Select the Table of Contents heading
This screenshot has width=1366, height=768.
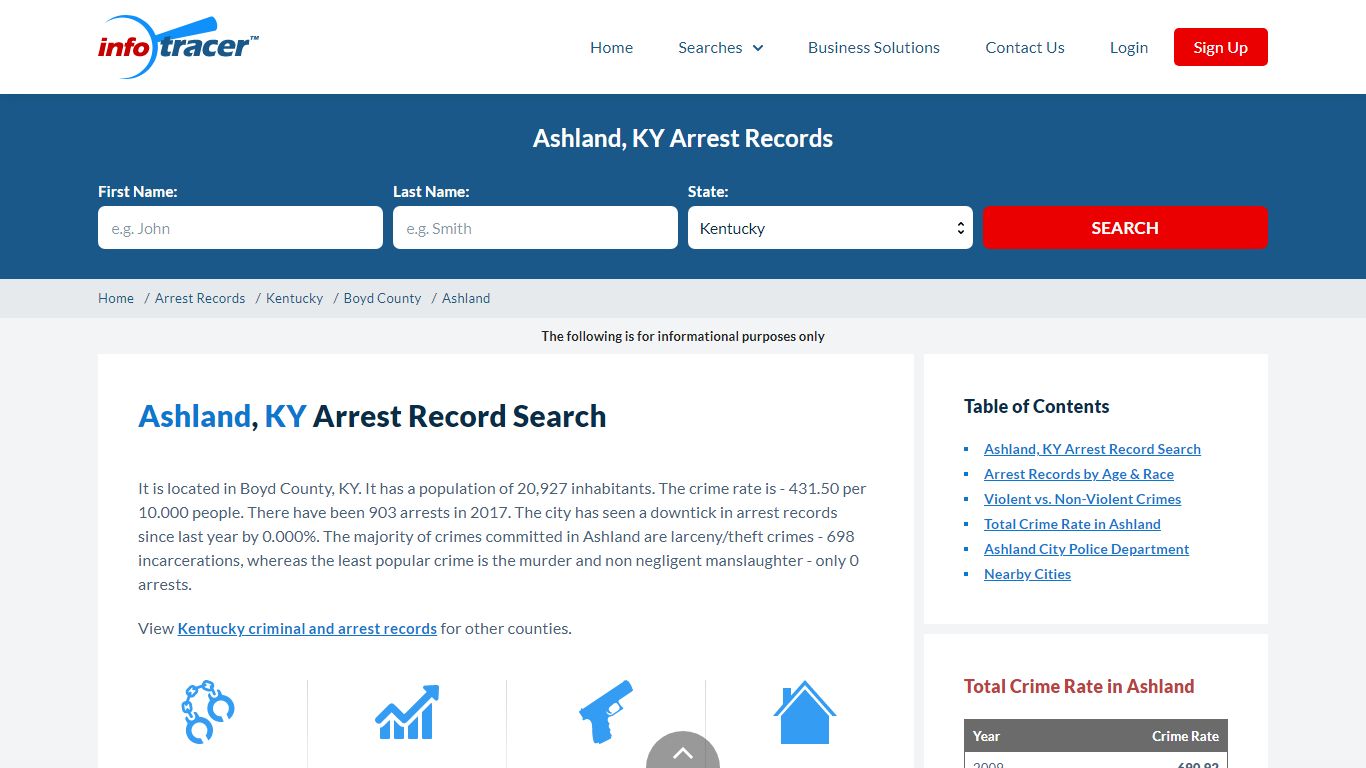tap(1036, 406)
